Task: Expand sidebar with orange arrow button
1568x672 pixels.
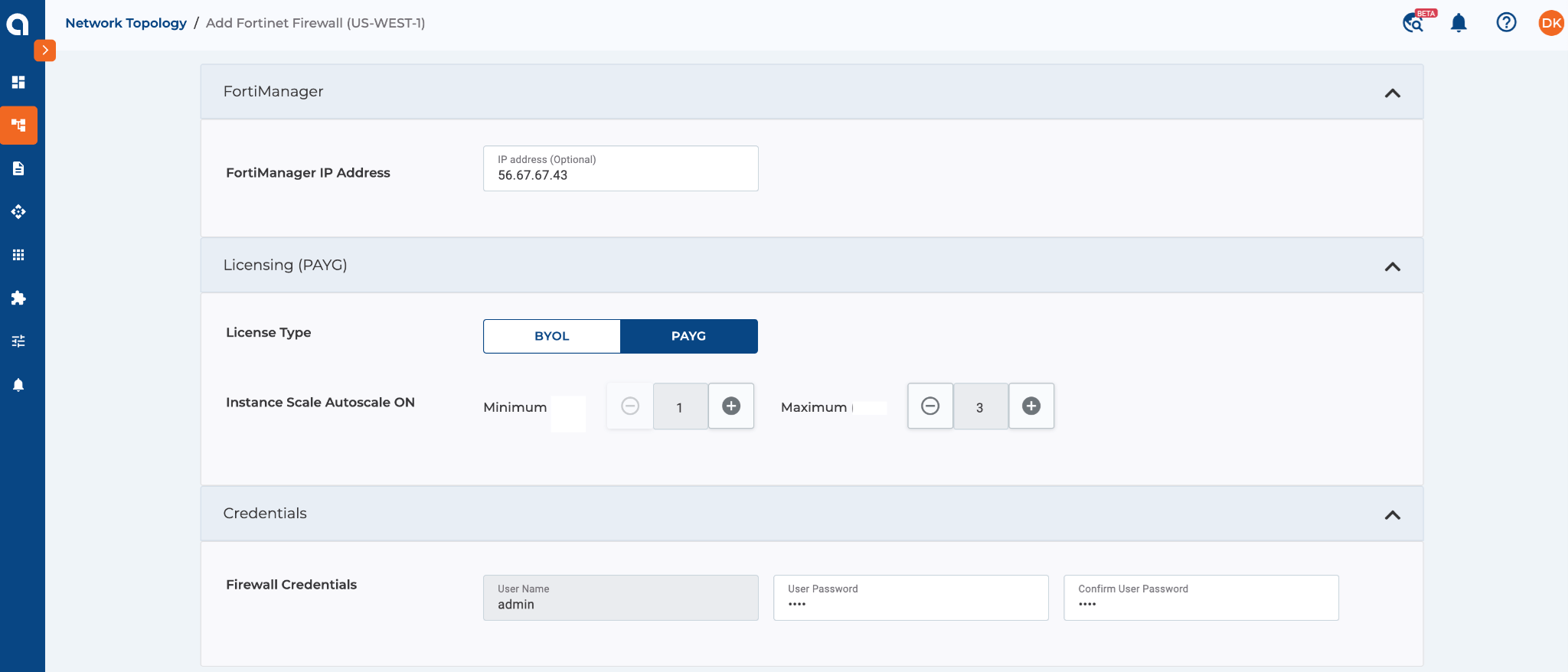Action: (45, 51)
